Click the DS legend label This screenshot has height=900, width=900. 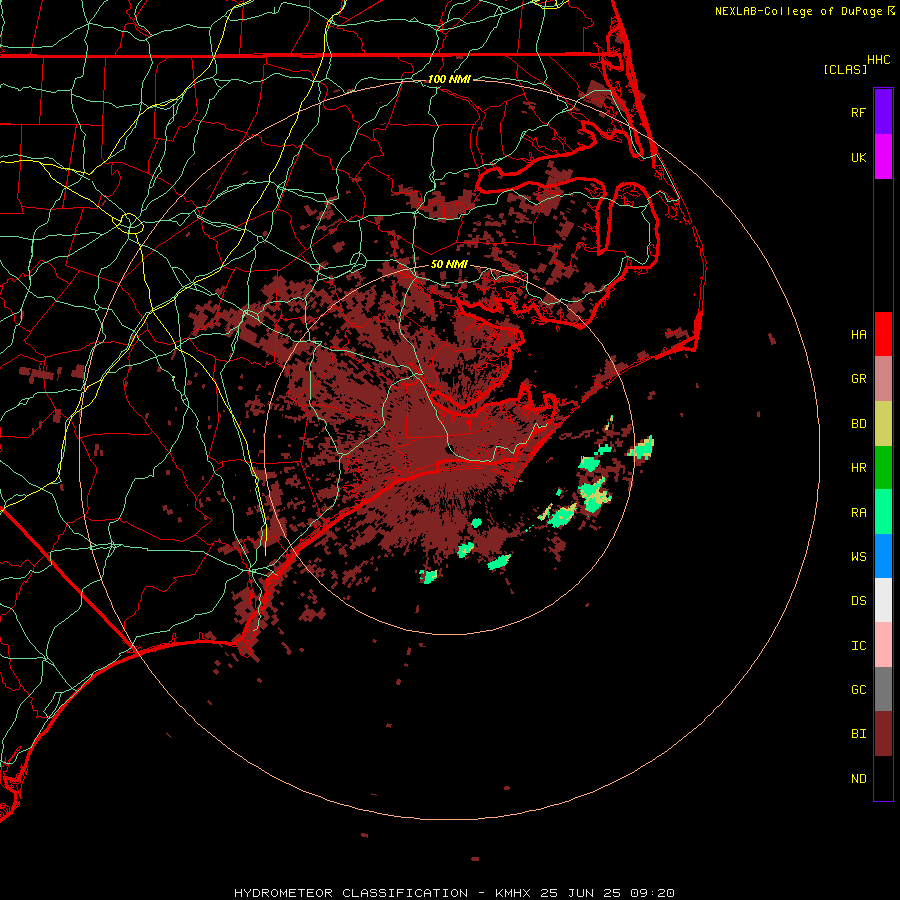[x=858, y=600]
